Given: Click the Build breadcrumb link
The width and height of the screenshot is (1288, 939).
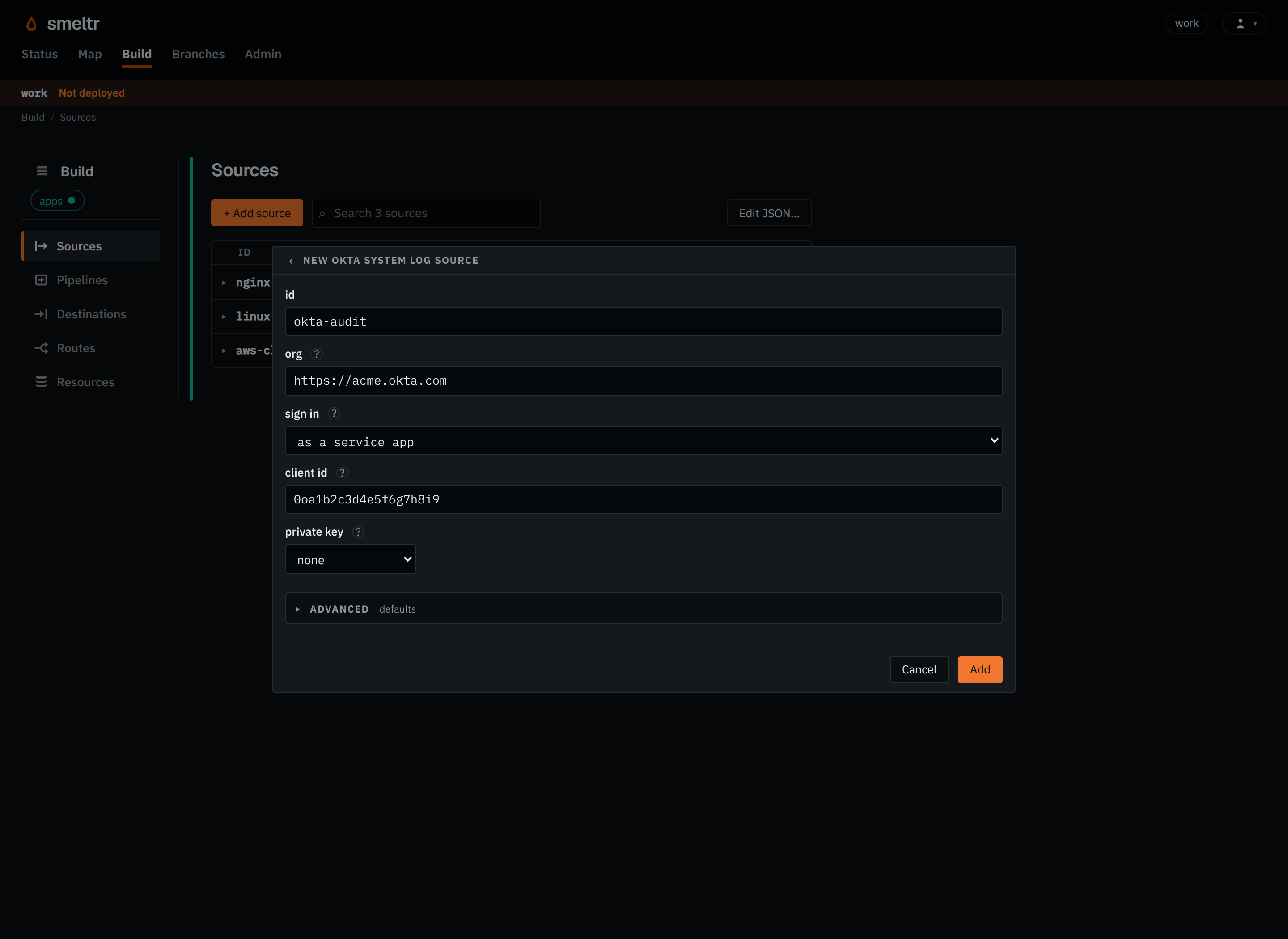Looking at the screenshot, I should point(33,117).
